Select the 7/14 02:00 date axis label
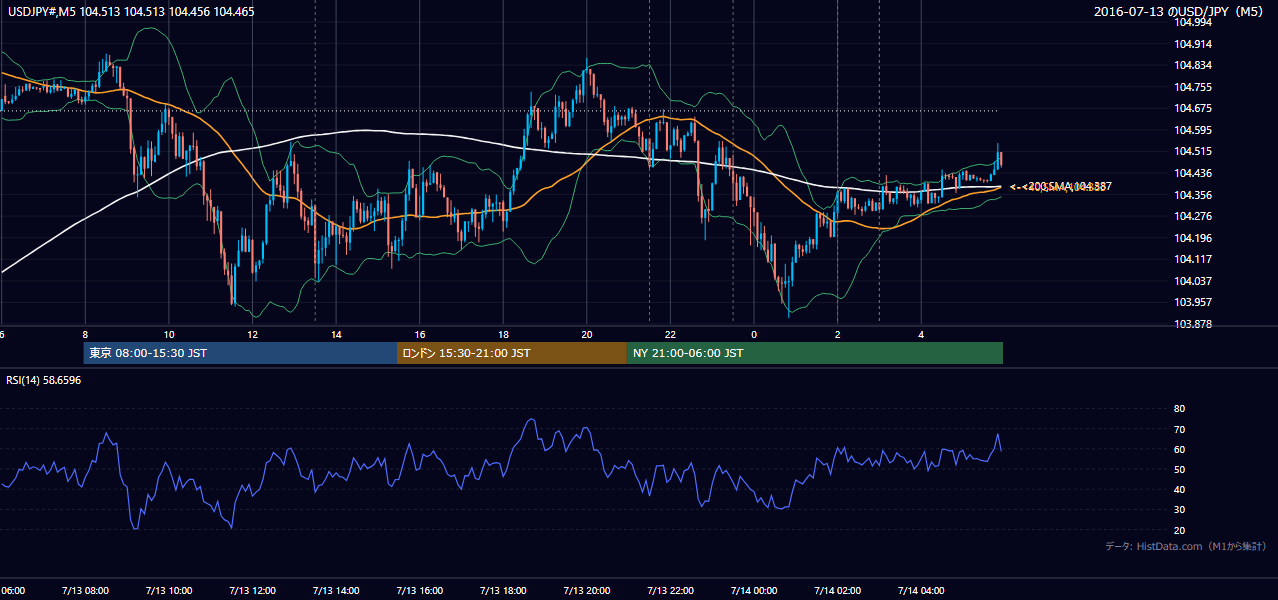The height and width of the screenshot is (600, 1278). click(x=837, y=591)
